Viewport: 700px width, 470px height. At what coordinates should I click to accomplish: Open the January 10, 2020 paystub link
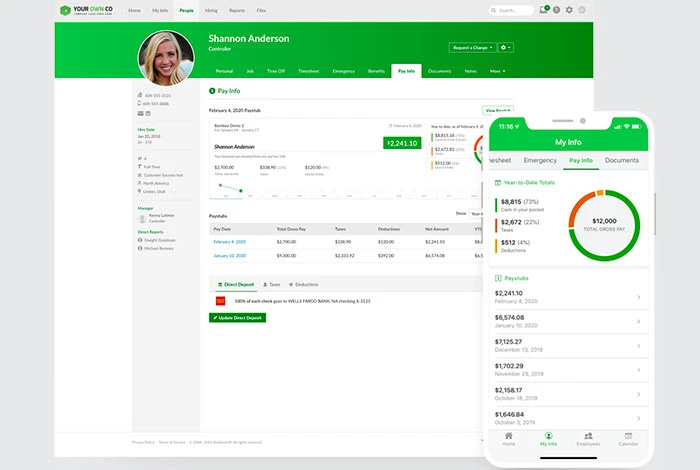[229, 256]
